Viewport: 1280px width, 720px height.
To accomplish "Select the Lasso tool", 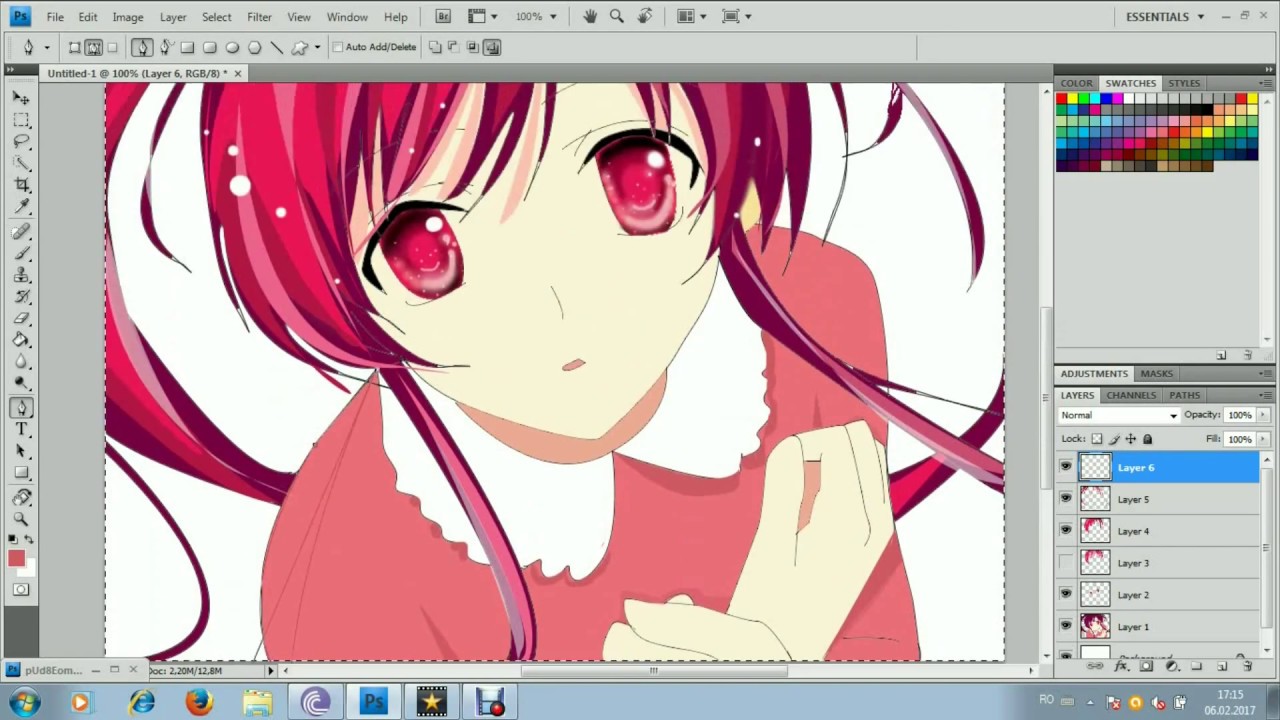I will (x=21, y=142).
